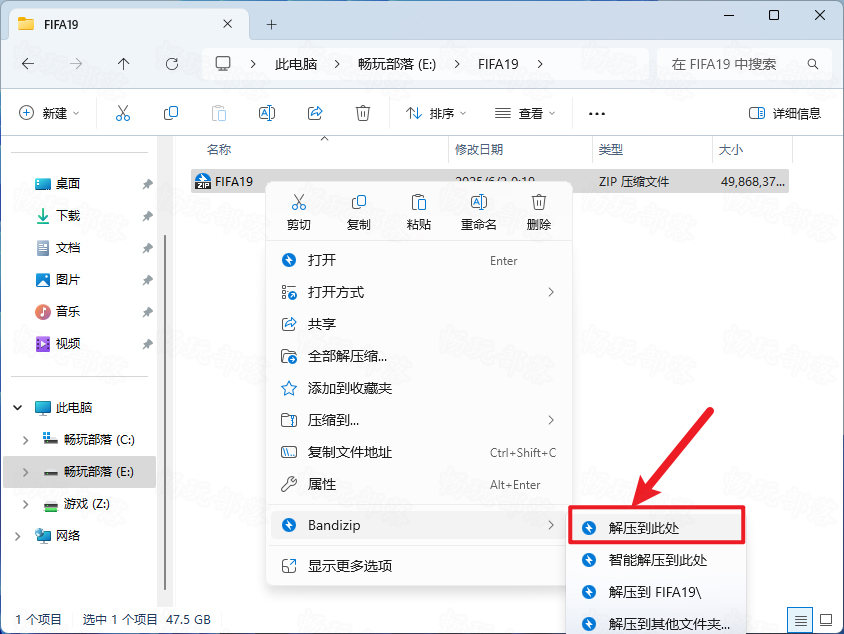Select 共享 in the context menu

(419, 324)
